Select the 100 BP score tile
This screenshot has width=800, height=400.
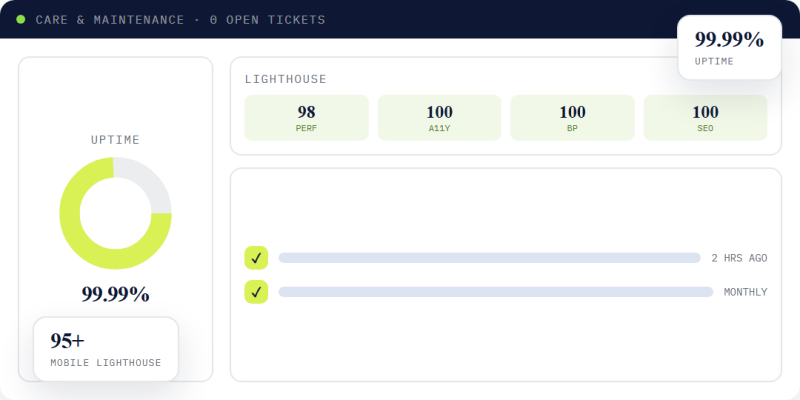pyautogui.click(x=572, y=117)
